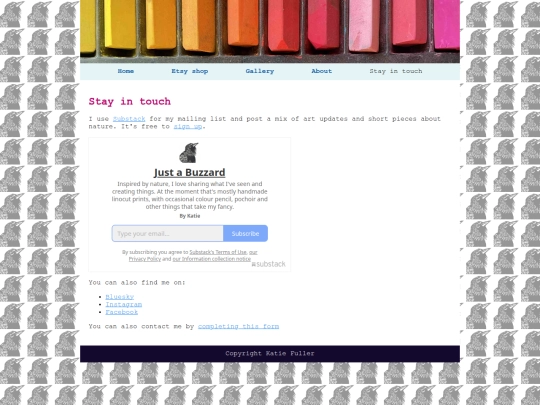This screenshot has width=540, height=405.
Task: Visit the Bluesky profile link
Action: (120, 297)
